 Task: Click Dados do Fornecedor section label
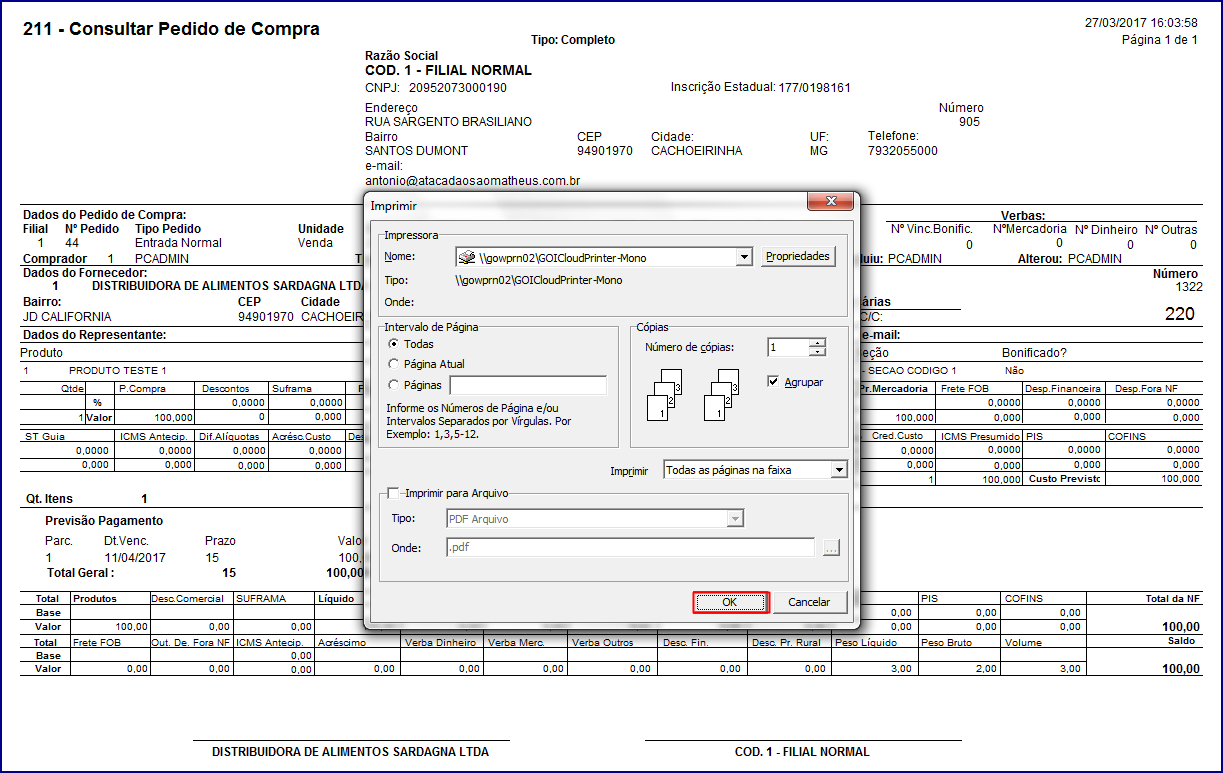pos(85,272)
